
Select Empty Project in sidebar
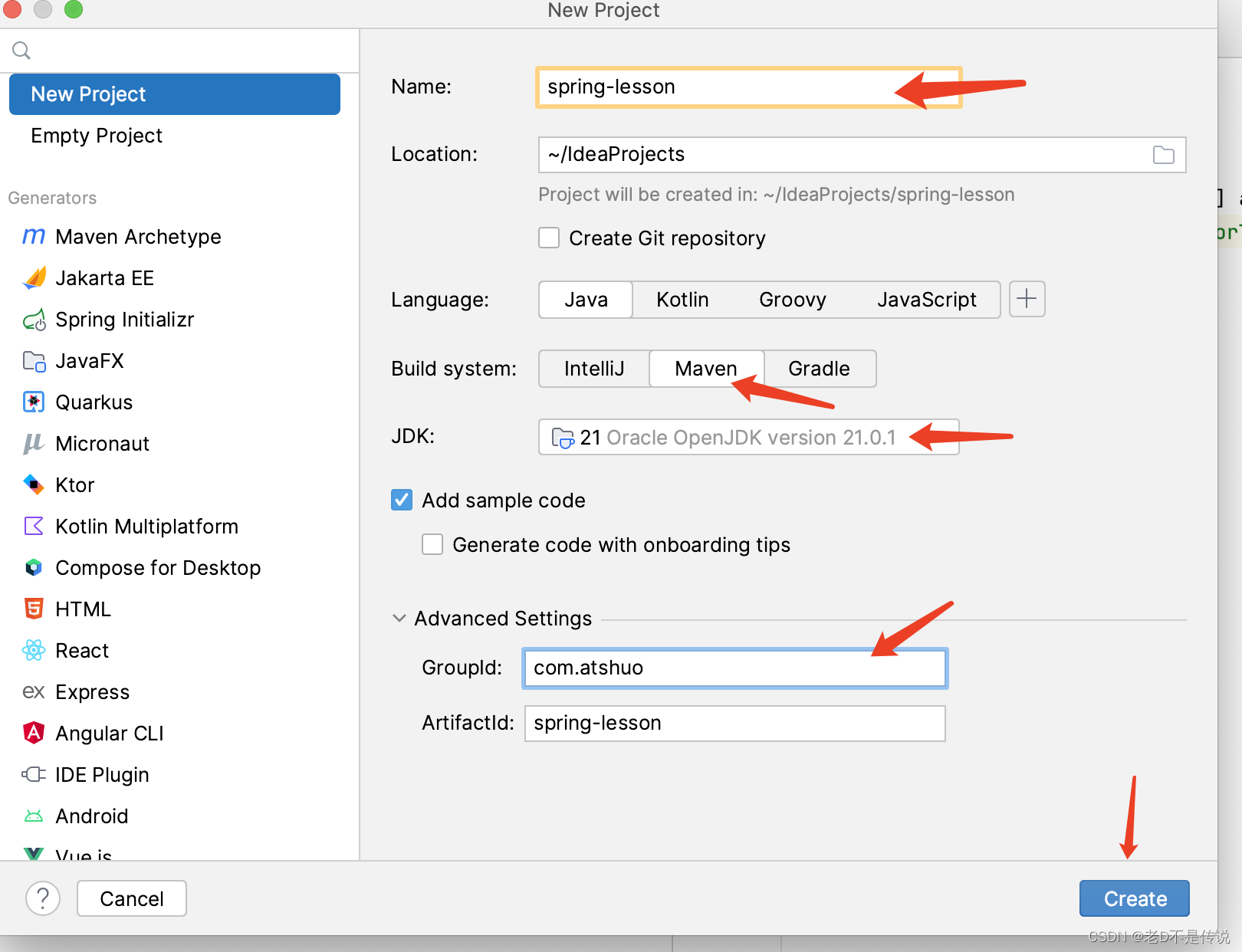(97, 136)
